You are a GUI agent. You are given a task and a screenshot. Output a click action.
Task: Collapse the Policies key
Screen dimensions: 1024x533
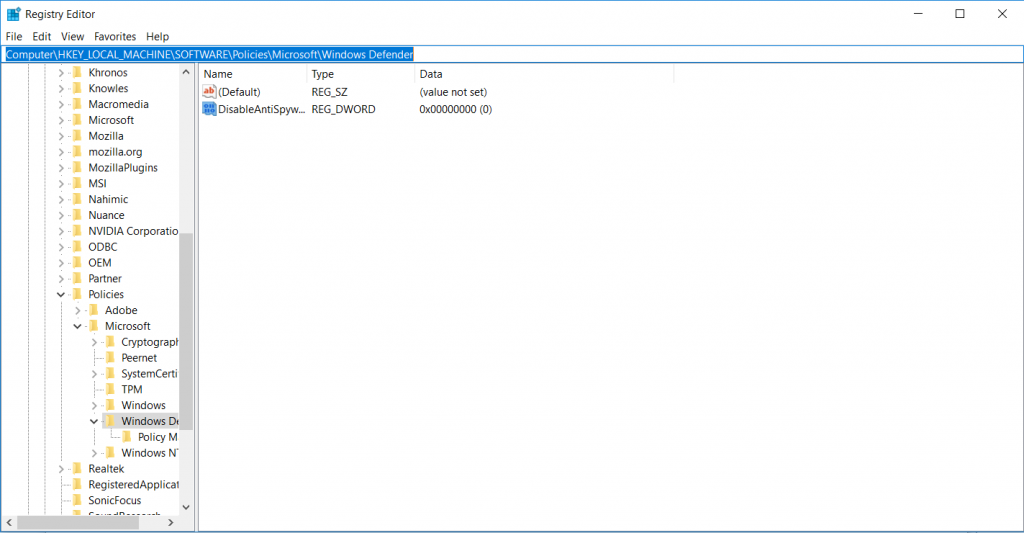[61, 295]
